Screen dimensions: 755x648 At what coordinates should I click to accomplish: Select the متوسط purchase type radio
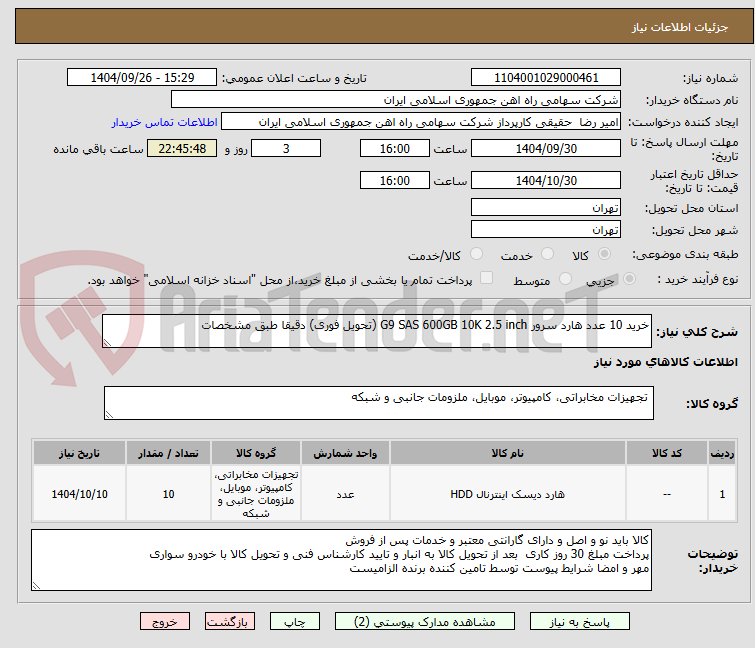tap(565, 279)
